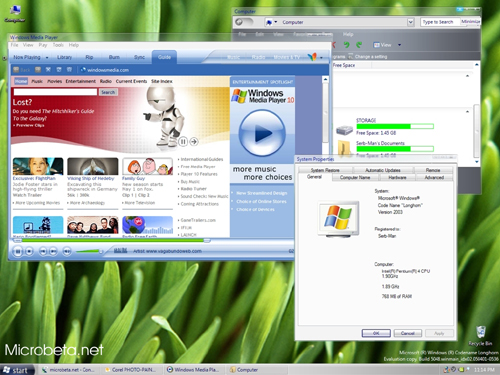The height and width of the screenshot is (375, 500).
Task: Click the Stop loading icon in Guide toolbar
Action: [48, 70]
